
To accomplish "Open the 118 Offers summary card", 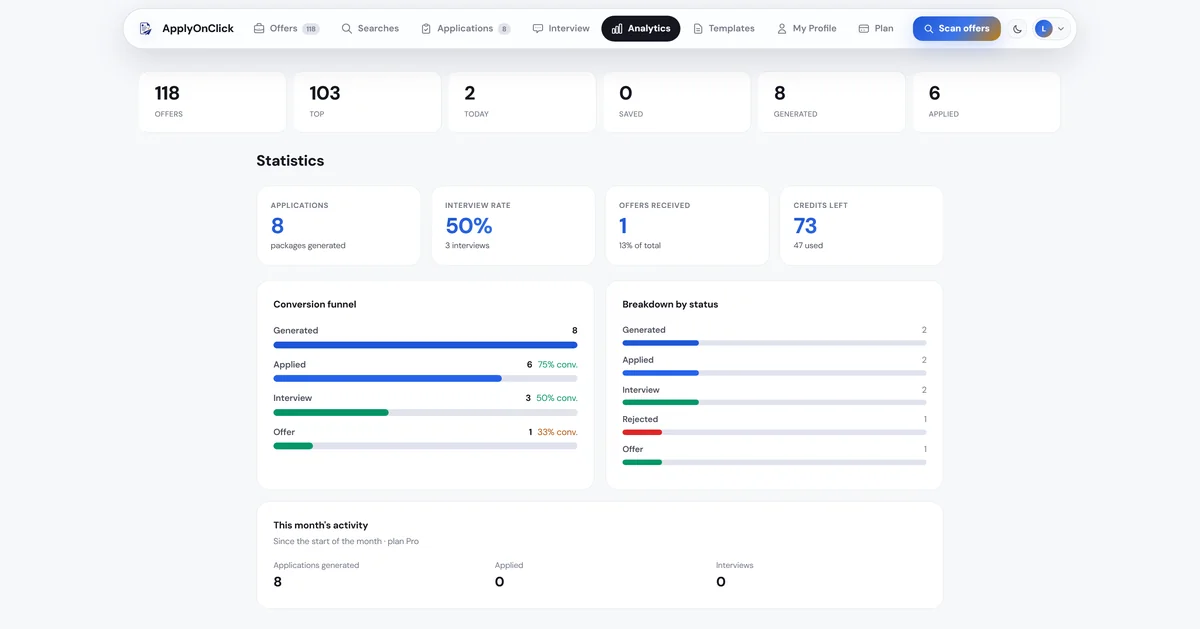I will tap(212, 102).
